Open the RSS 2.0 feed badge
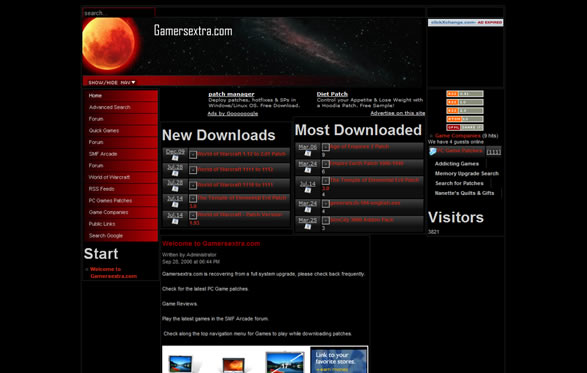Screen dimensions: 587x373 [x=465, y=110]
